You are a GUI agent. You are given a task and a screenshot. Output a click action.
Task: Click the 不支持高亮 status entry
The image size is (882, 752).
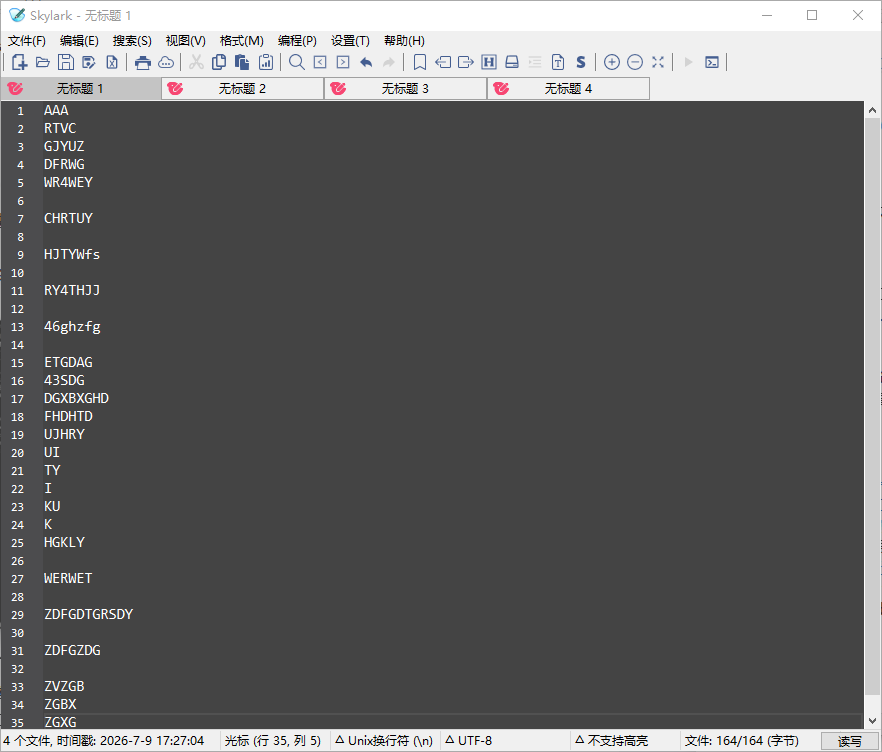612,741
